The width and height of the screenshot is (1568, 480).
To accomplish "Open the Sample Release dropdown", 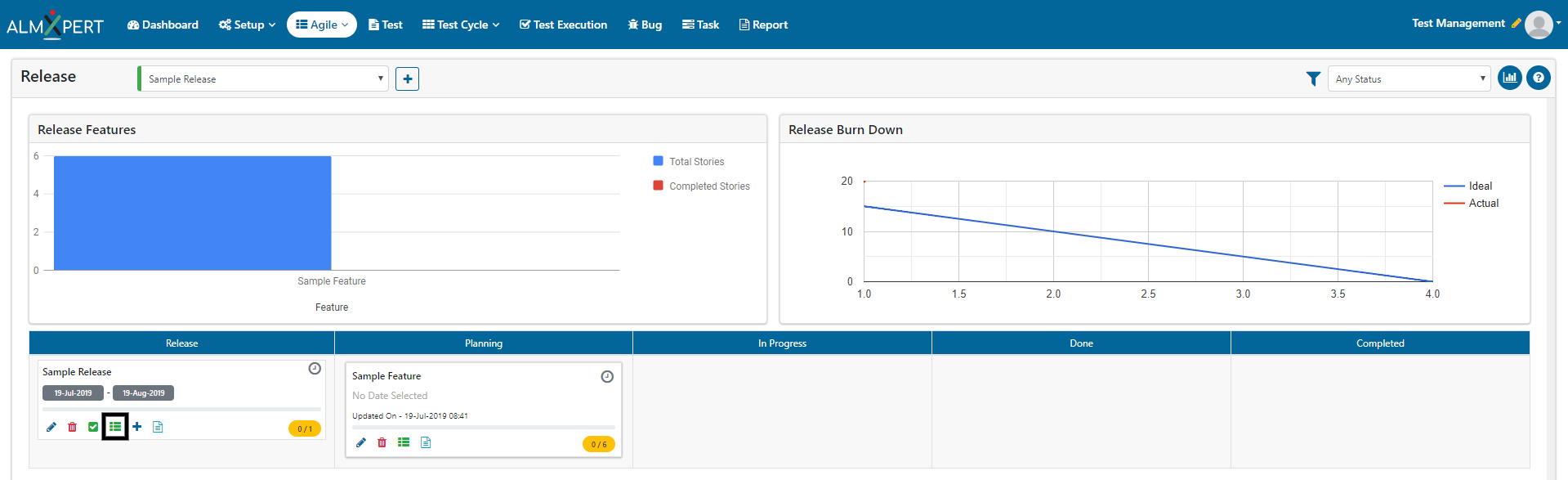I will click(x=263, y=79).
